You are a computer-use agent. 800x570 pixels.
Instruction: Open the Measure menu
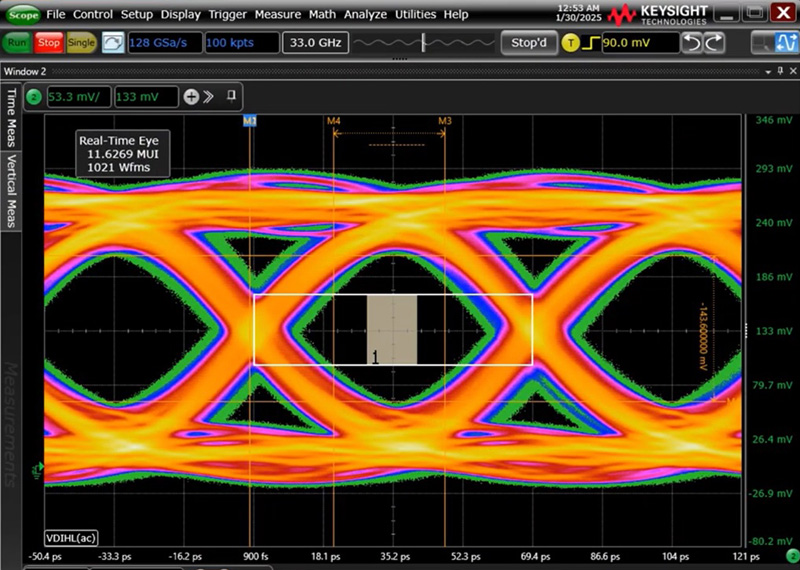tap(278, 15)
